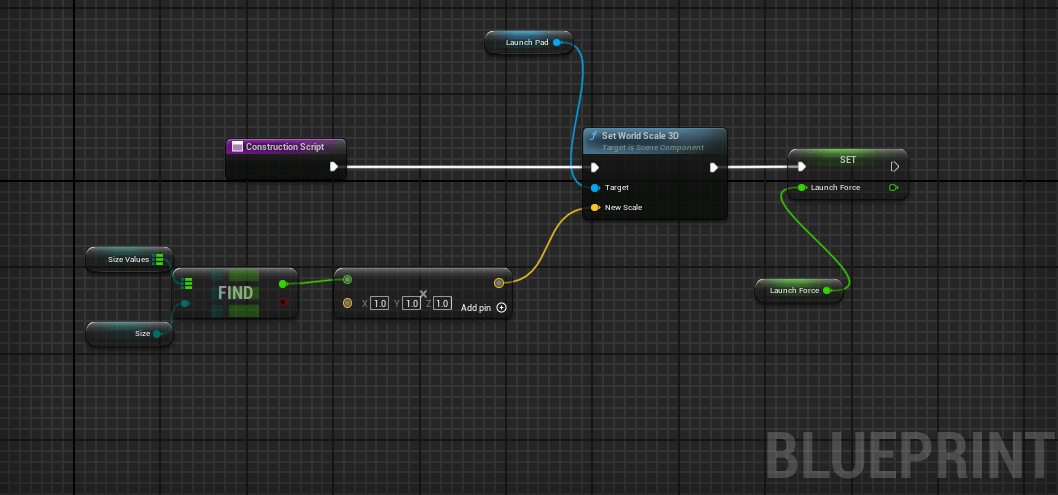Select the FIND node
1058x495 pixels.
point(235,293)
